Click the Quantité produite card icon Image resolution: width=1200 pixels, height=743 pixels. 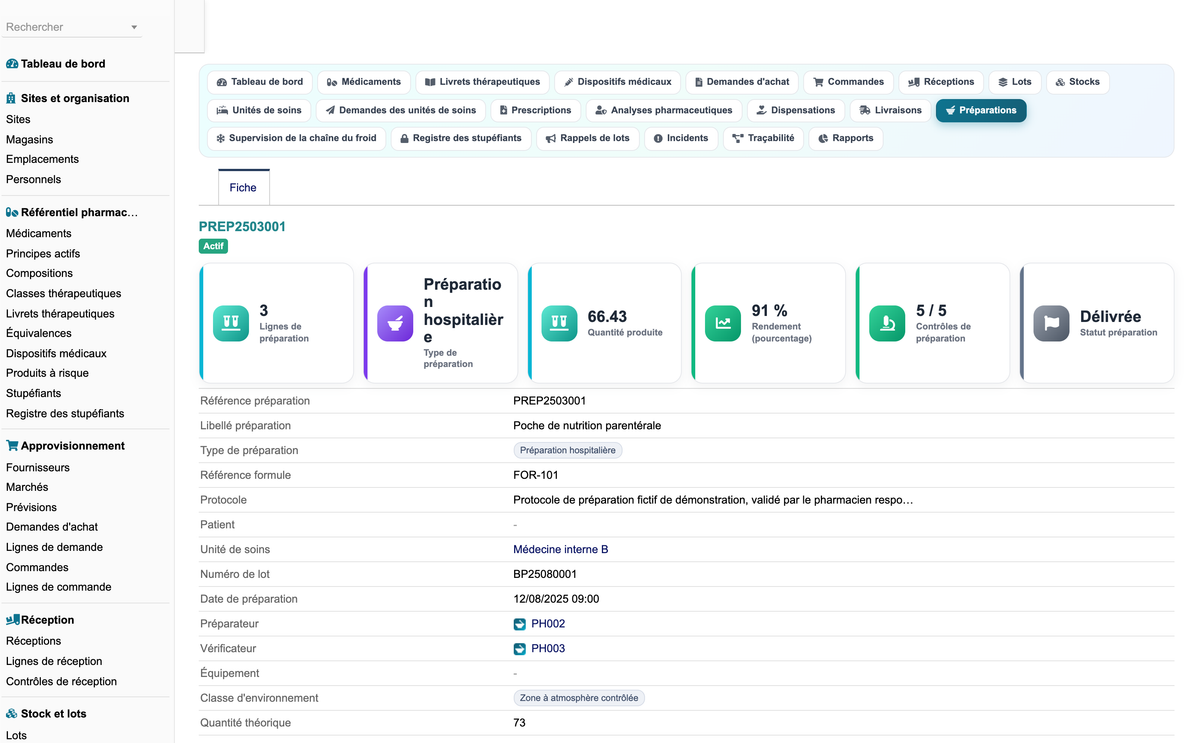coord(559,323)
